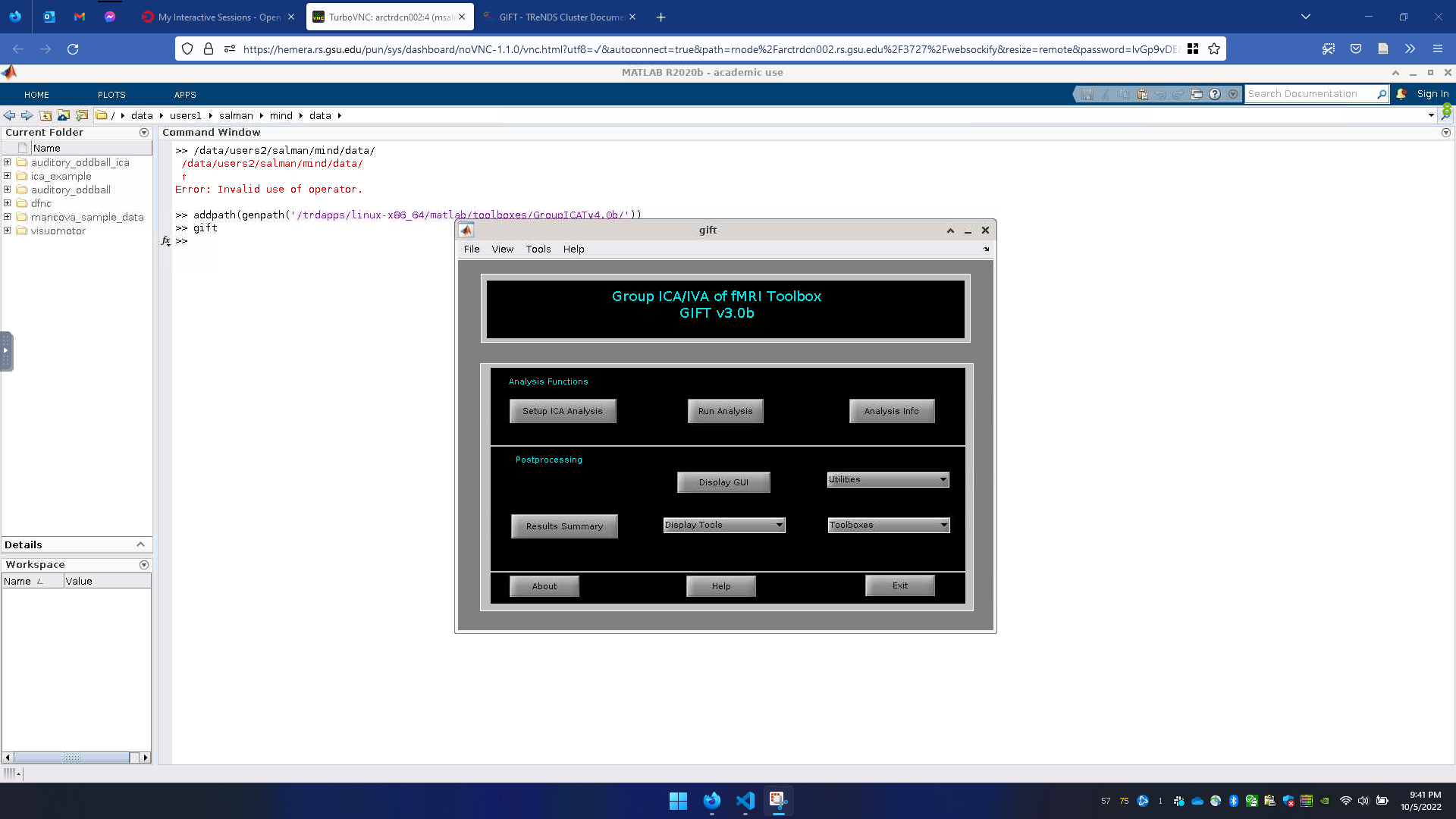Viewport: 1456px width, 819px height.
Task: Expand the Details panel chevron
Action: click(x=140, y=544)
